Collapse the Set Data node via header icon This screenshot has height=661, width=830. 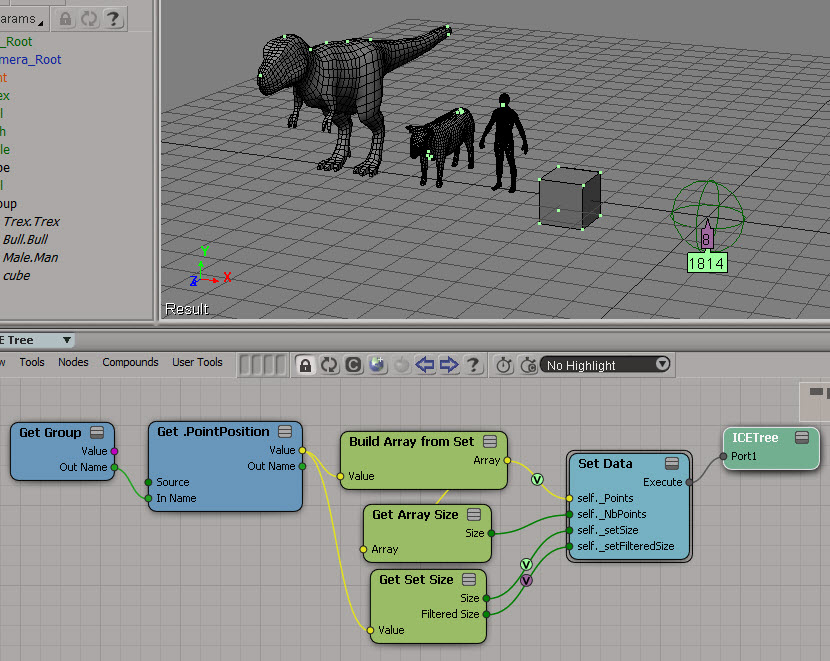tap(672, 464)
